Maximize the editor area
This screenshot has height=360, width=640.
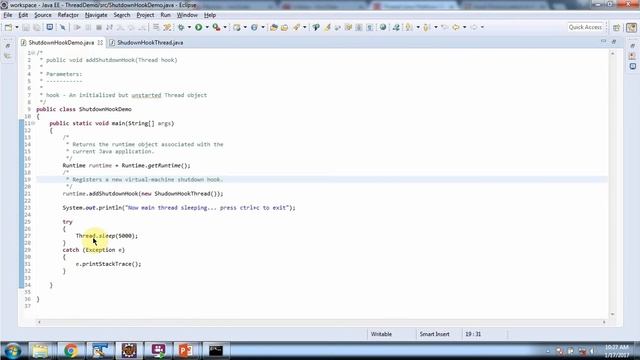pyautogui.click(x=614, y=42)
